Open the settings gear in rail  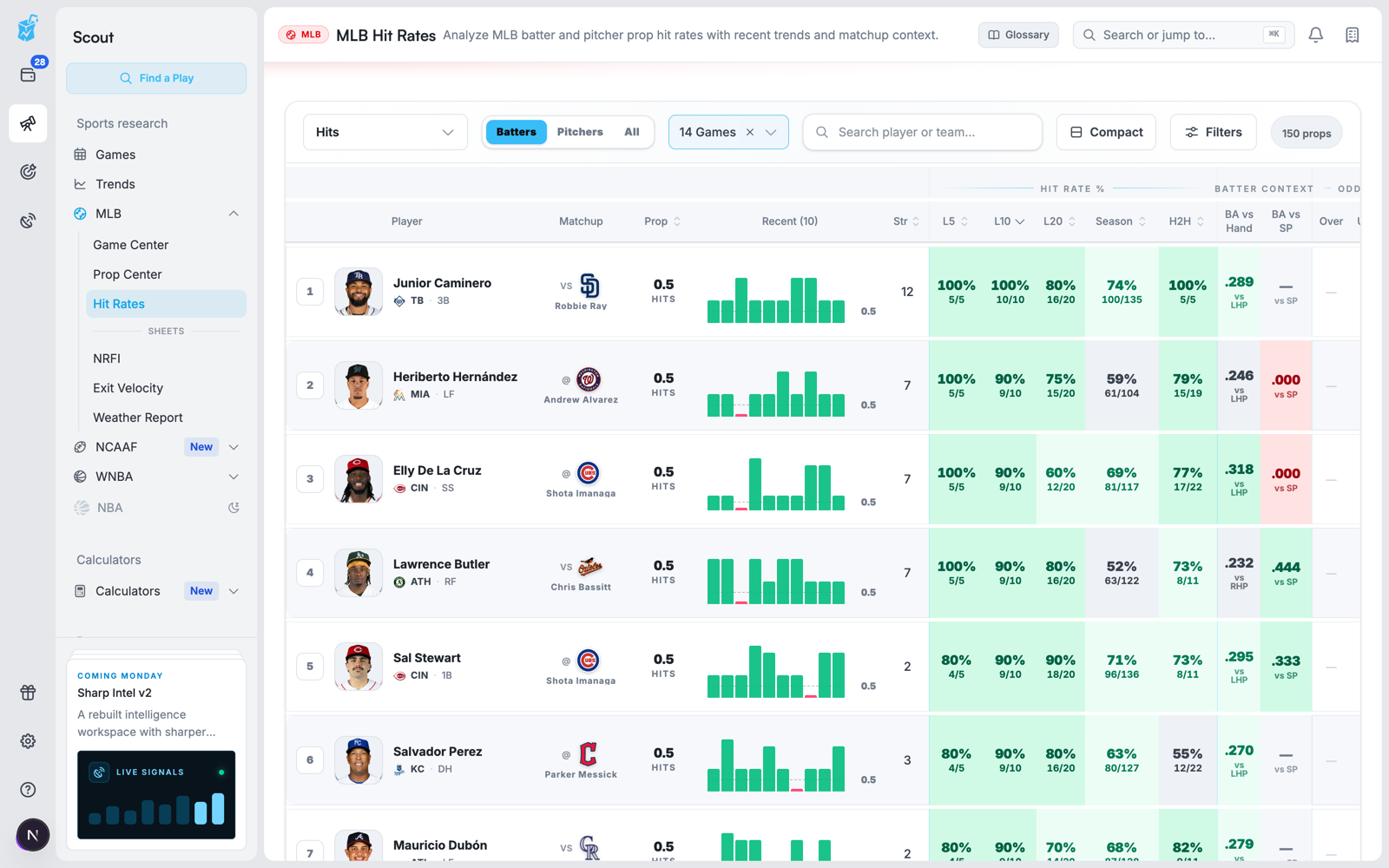(28, 741)
